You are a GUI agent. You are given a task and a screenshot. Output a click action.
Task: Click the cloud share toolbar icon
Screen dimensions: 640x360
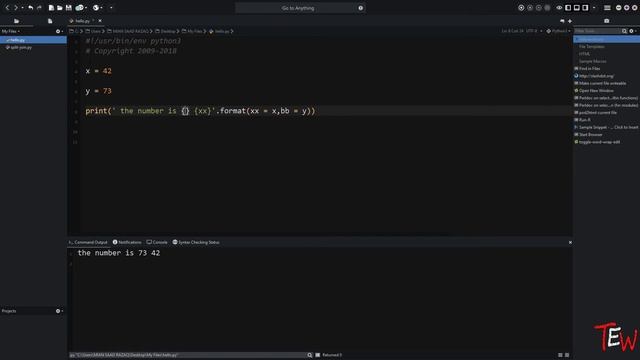[x=79, y=8]
